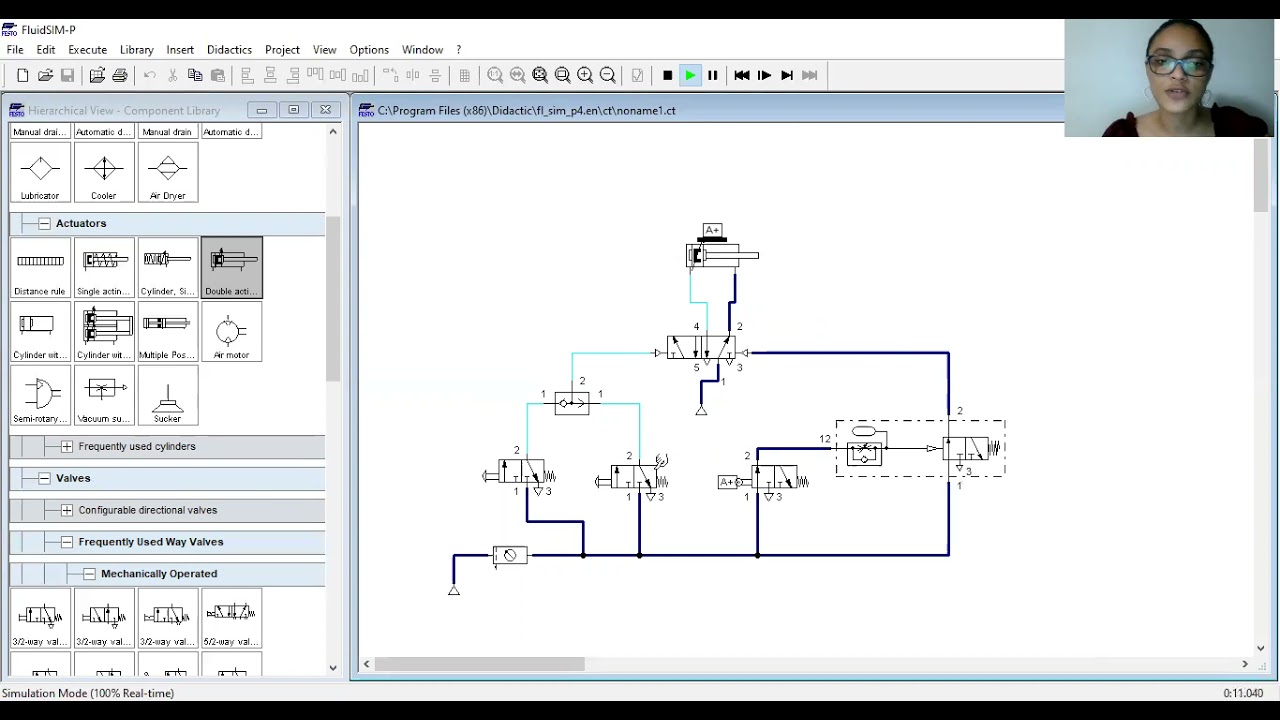1280x720 pixels.
Task: Select the Multiple Position cylinder component
Action: coord(167,331)
